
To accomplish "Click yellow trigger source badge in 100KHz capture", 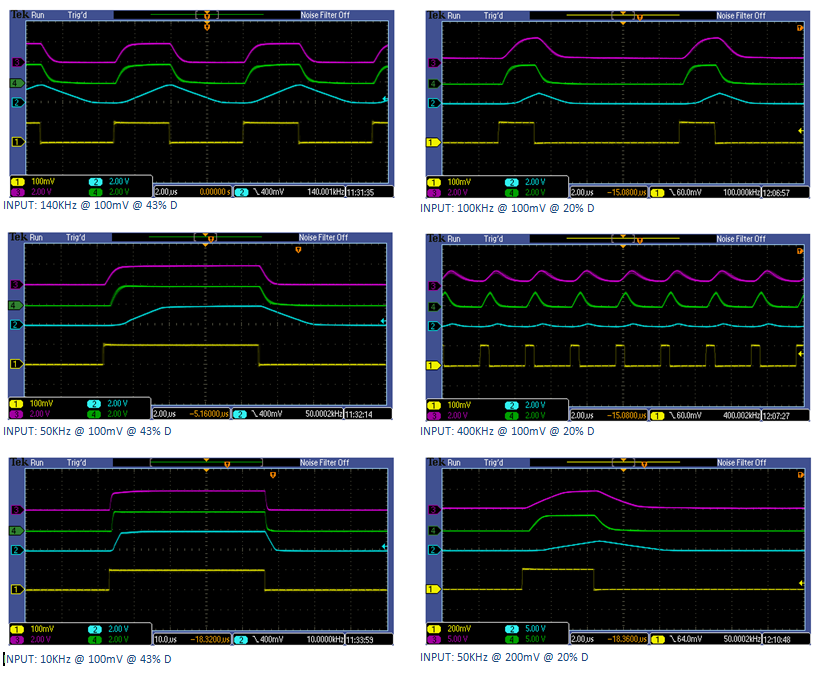I will (657, 192).
